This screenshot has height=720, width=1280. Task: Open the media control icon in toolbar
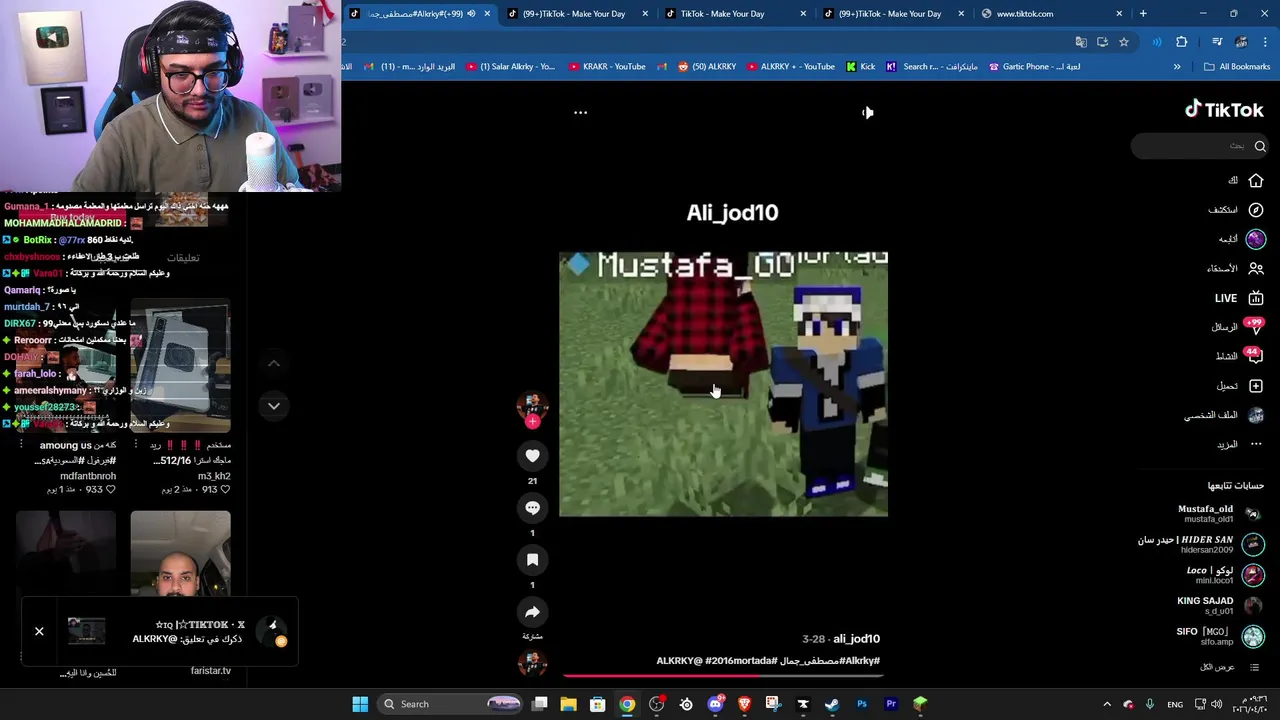(x=1217, y=42)
